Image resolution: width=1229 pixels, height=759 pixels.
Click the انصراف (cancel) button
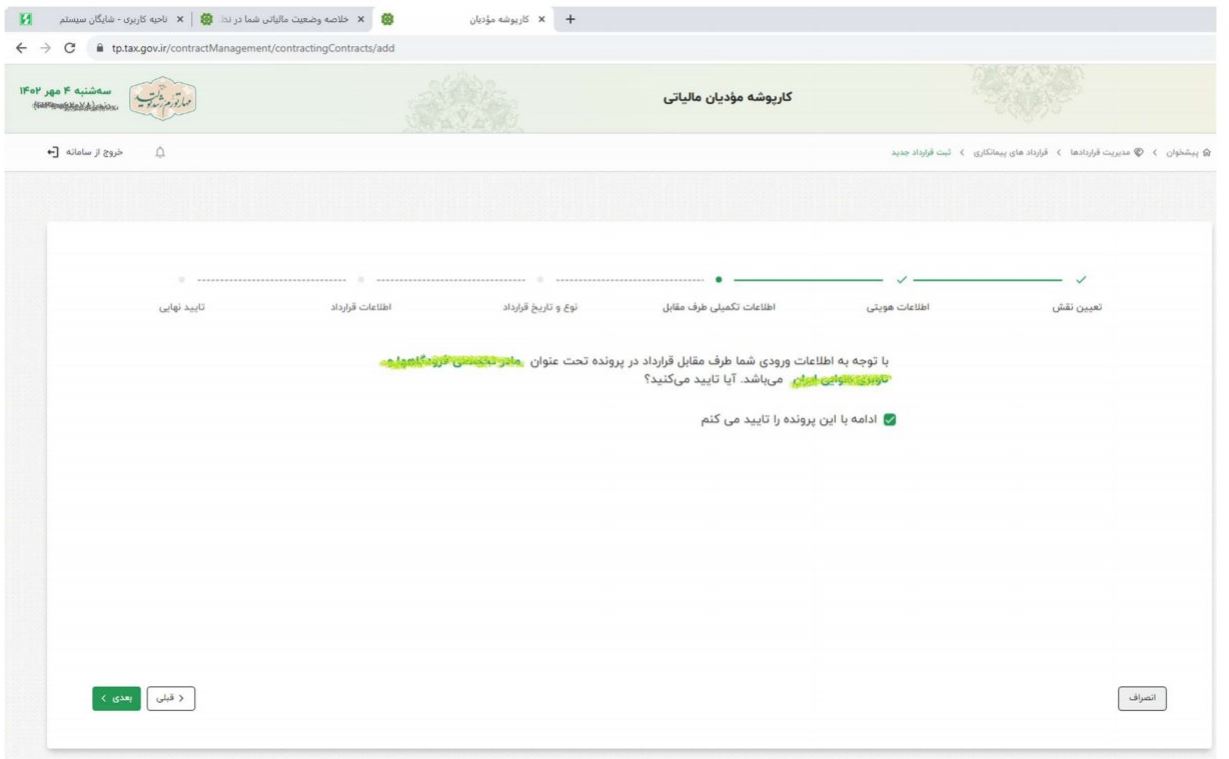pos(1142,699)
